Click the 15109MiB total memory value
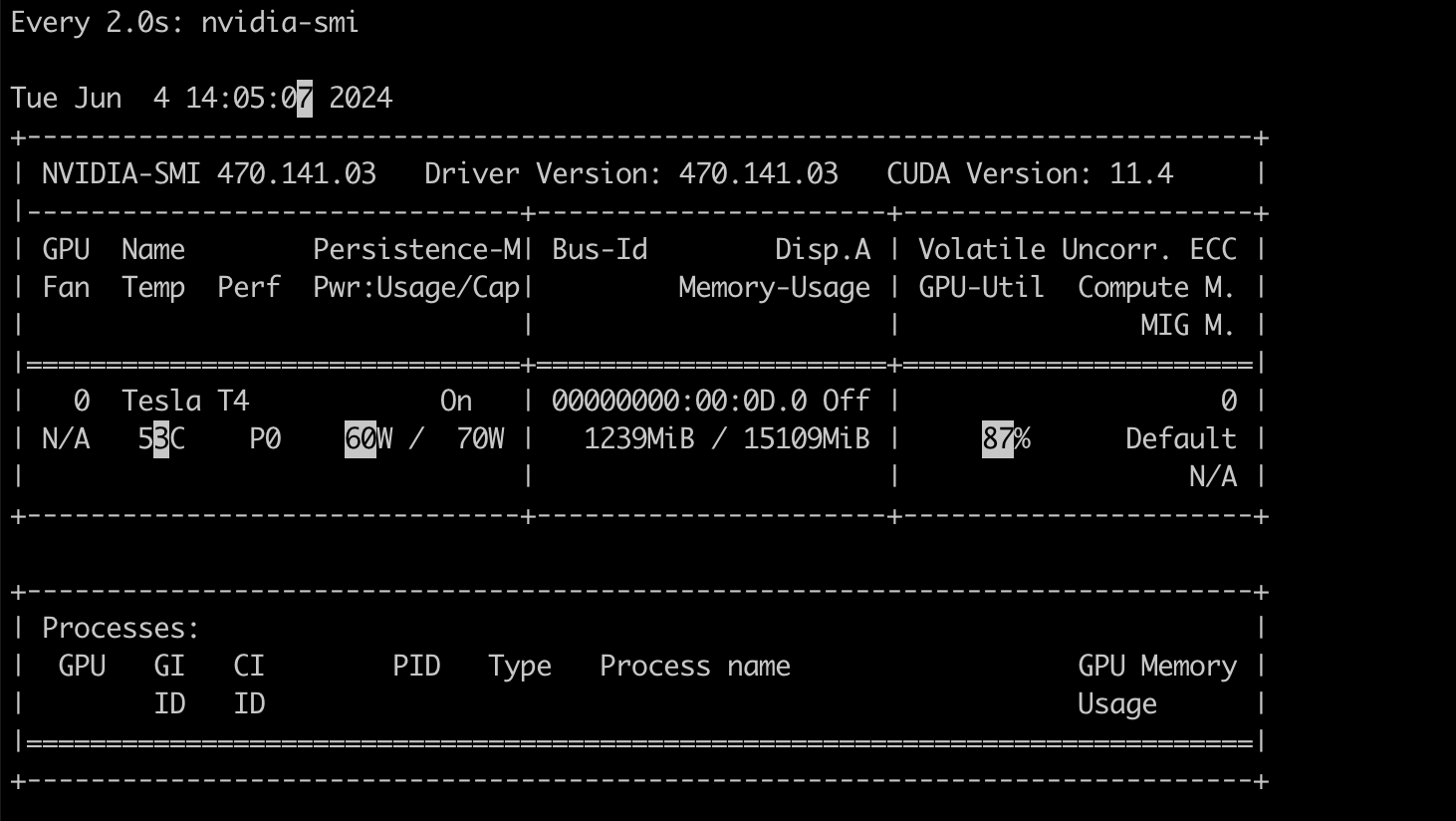1456x821 pixels. coord(807,438)
